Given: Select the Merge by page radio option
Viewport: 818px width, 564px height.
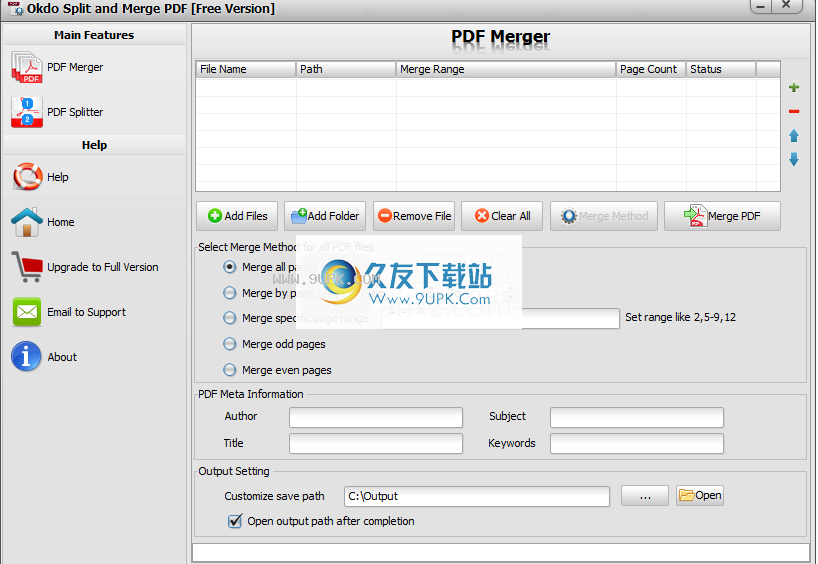Looking at the screenshot, I should [230, 293].
